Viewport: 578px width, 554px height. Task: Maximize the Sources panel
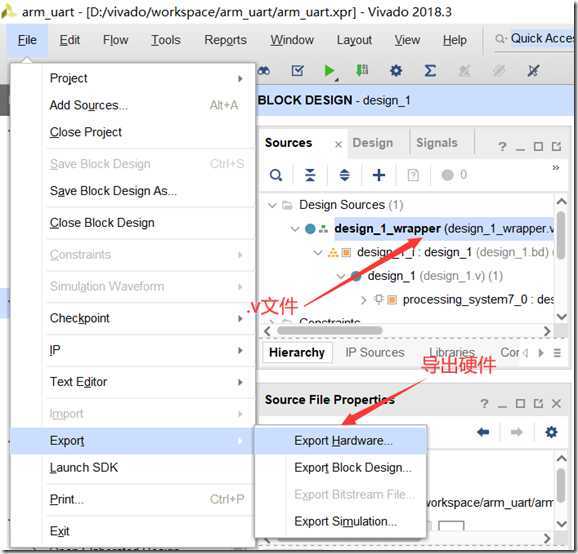tap(538, 147)
